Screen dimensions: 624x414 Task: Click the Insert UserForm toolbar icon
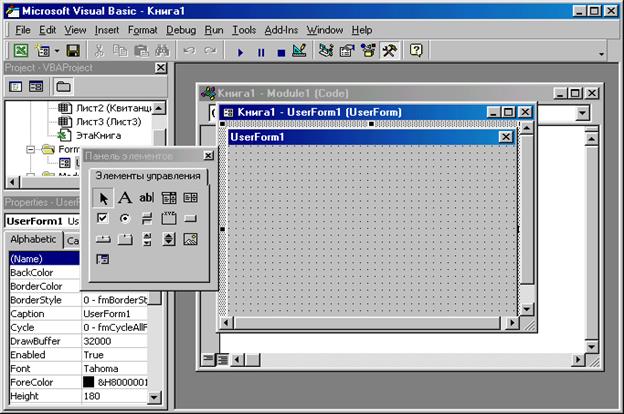click(42, 51)
